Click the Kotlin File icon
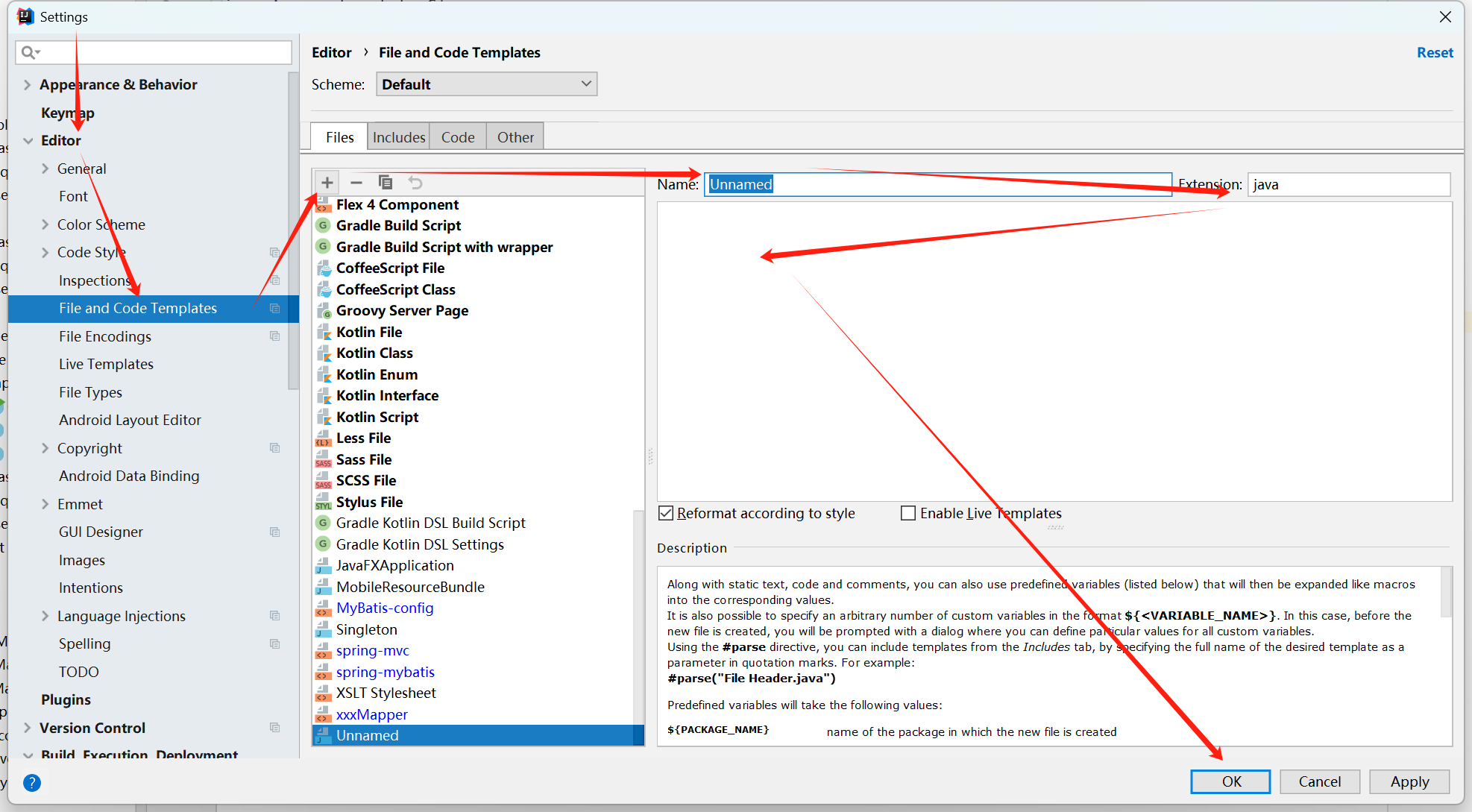The height and width of the screenshot is (812, 1472). point(324,332)
